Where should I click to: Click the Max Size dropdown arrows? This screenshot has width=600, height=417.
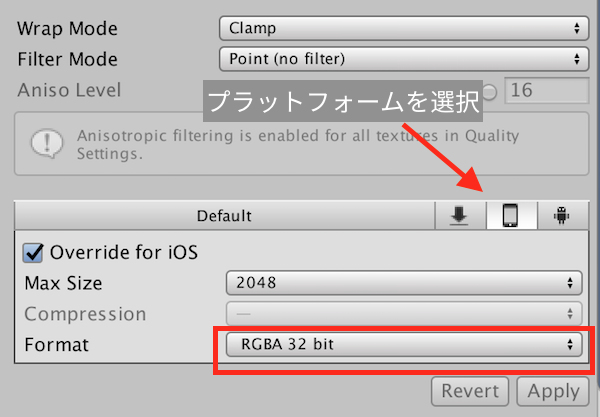(570, 283)
